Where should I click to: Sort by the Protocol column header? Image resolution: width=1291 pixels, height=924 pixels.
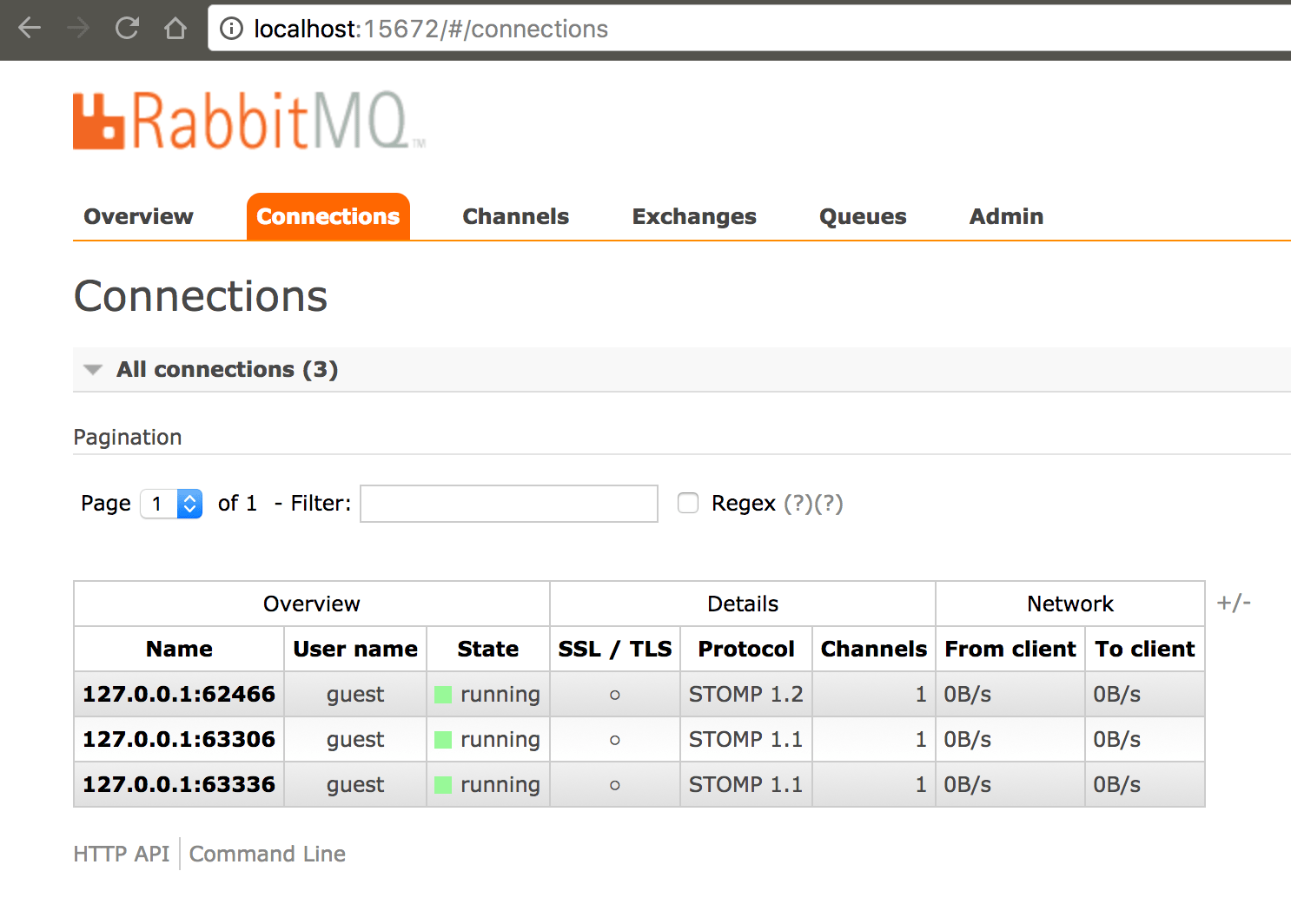click(746, 649)
